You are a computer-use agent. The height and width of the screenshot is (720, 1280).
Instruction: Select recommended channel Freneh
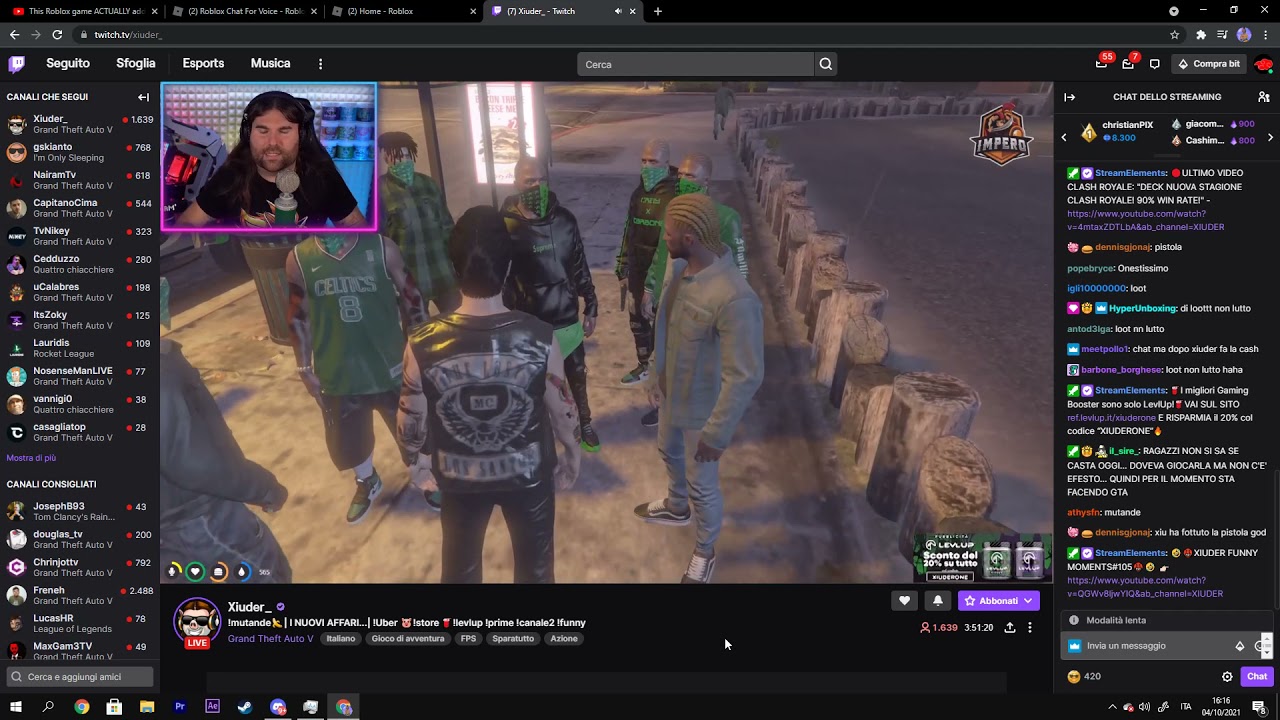point(79,595)
